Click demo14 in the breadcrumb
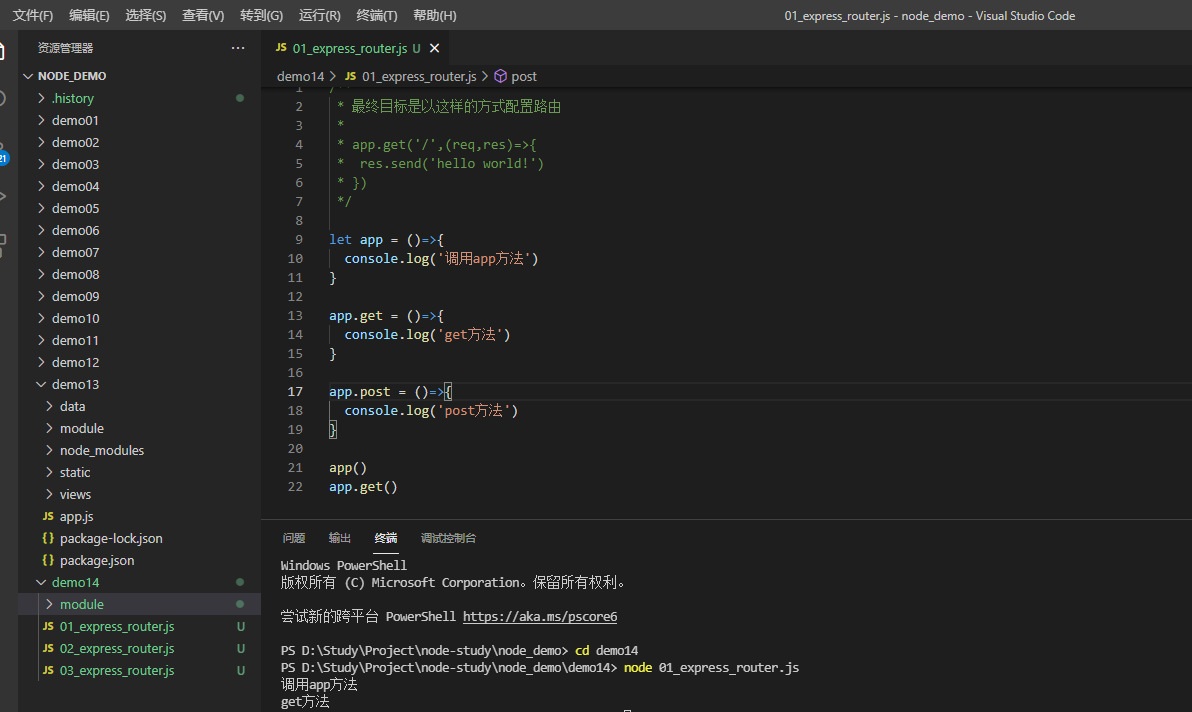Screen dimensions: 1192x712 coord(300,76)
